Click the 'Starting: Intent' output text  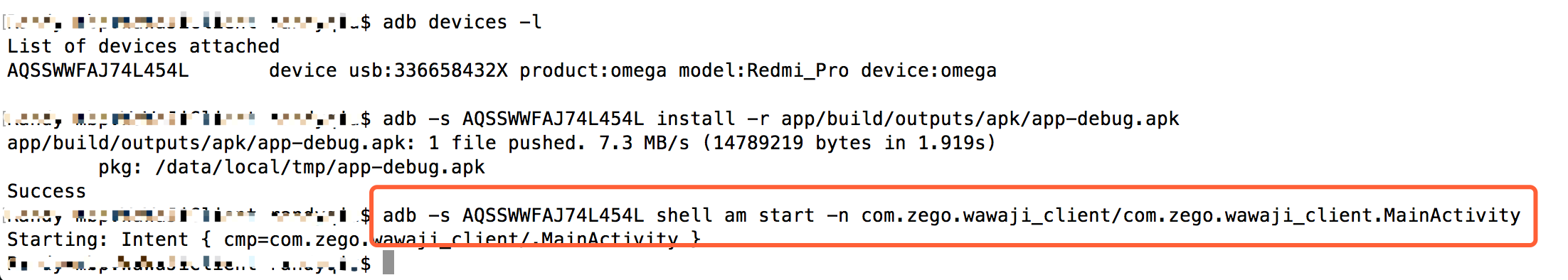tap(97, 239)
